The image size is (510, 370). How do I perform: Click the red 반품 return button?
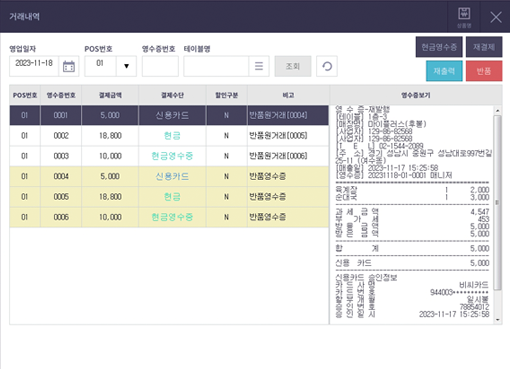(484, 71)
